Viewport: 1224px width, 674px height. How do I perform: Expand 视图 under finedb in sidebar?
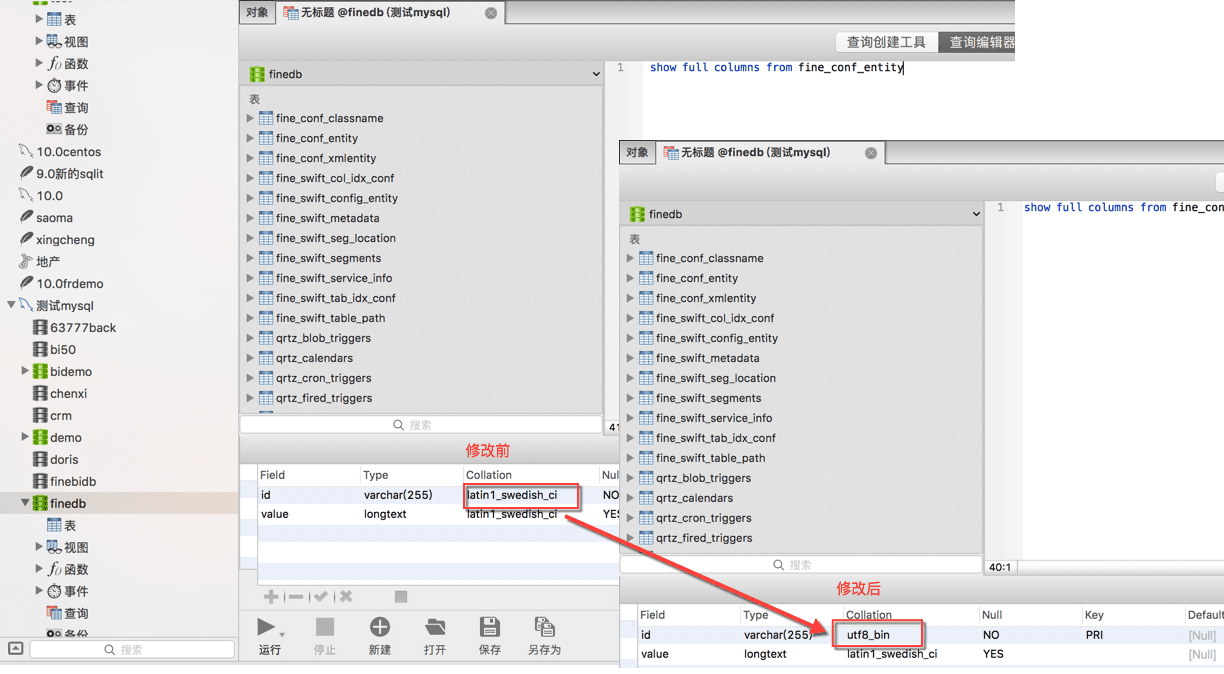39,548
